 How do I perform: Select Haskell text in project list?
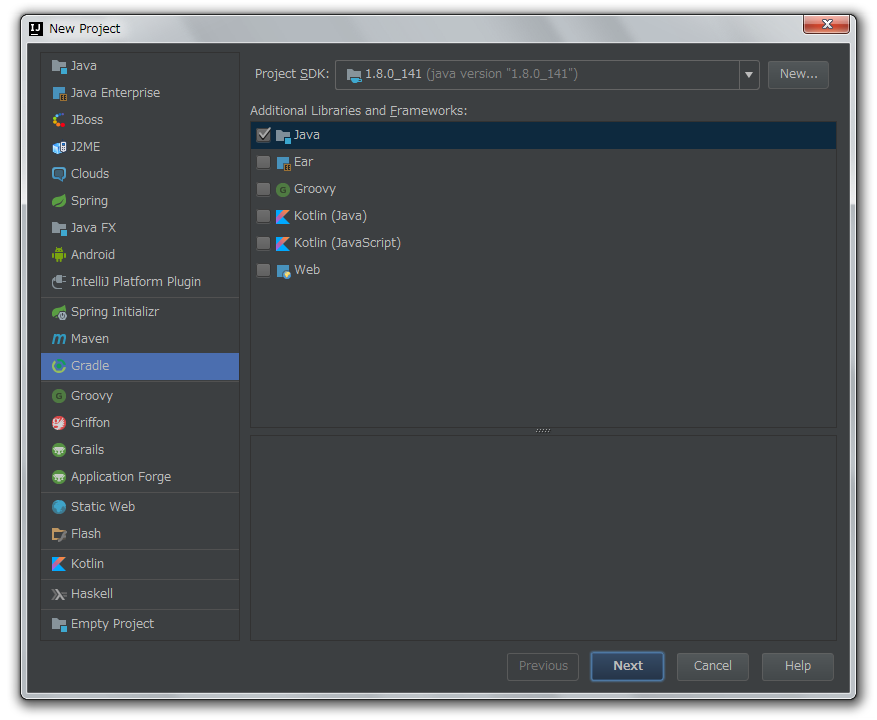tap(92, 594)
